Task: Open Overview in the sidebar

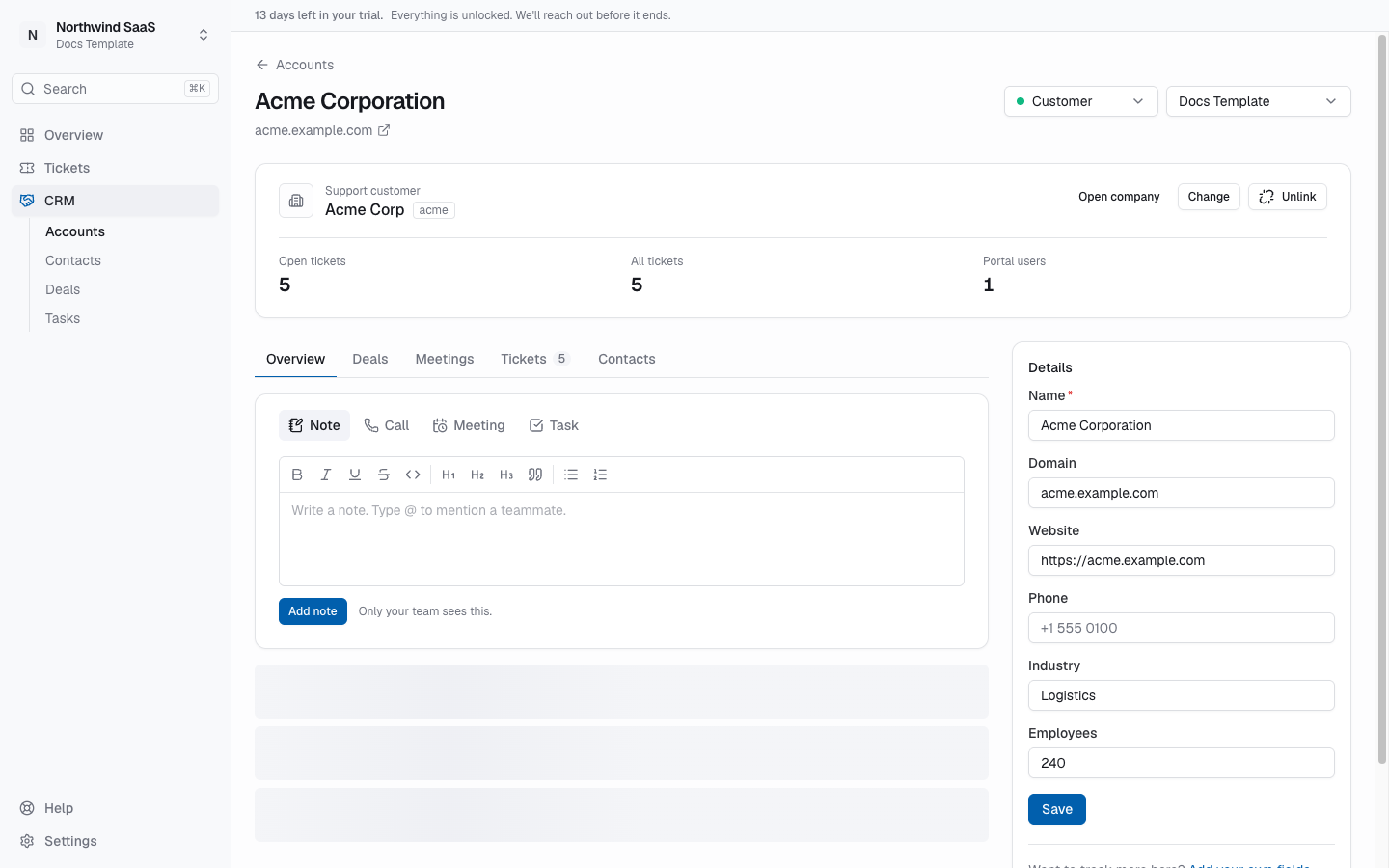Action: 116,135
